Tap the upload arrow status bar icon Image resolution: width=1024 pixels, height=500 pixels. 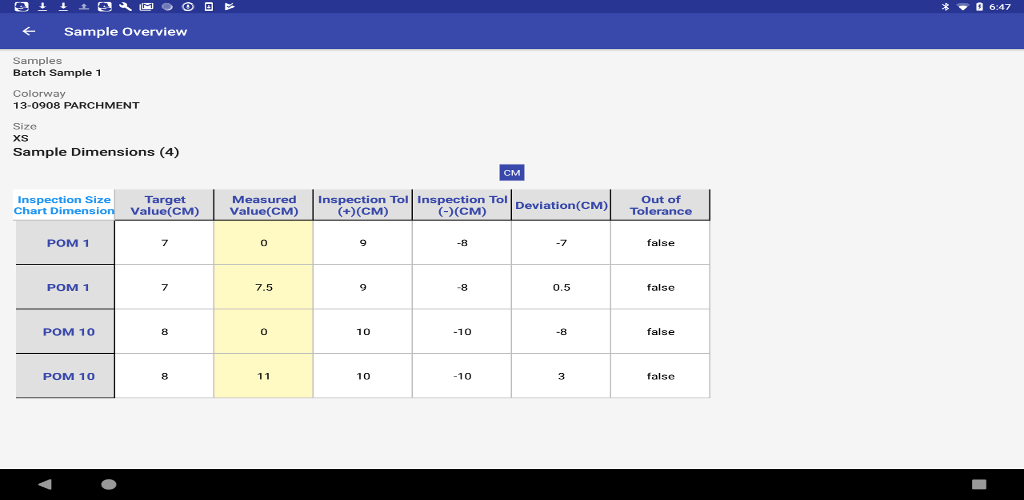(84, 7)
